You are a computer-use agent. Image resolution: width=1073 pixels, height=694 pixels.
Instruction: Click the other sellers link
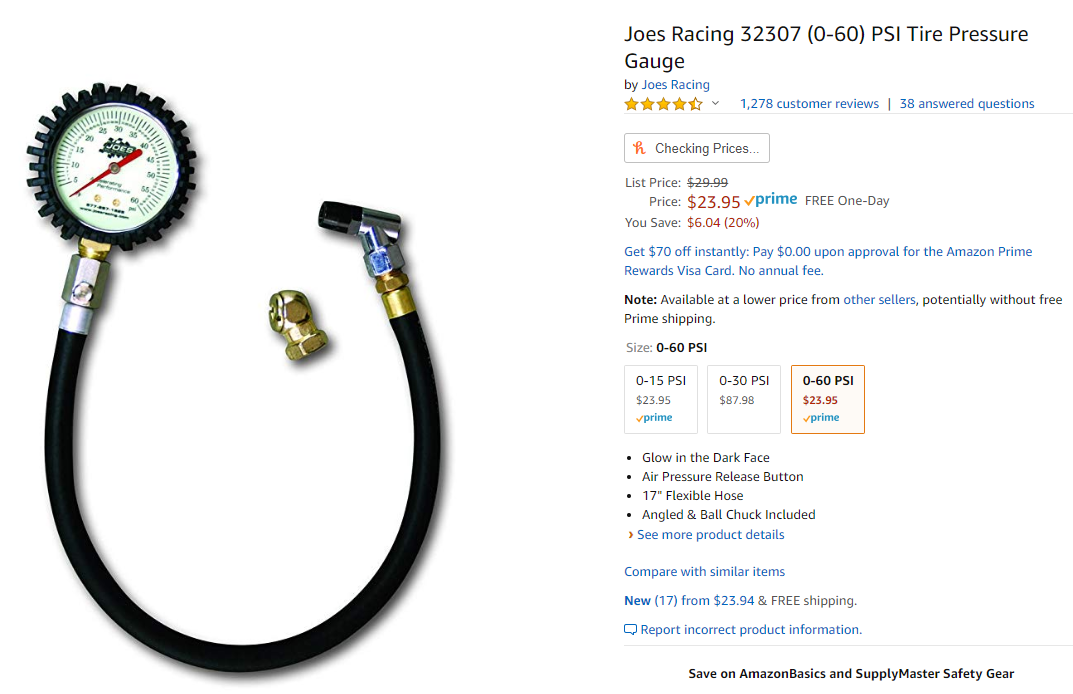[x=879, y=299]
